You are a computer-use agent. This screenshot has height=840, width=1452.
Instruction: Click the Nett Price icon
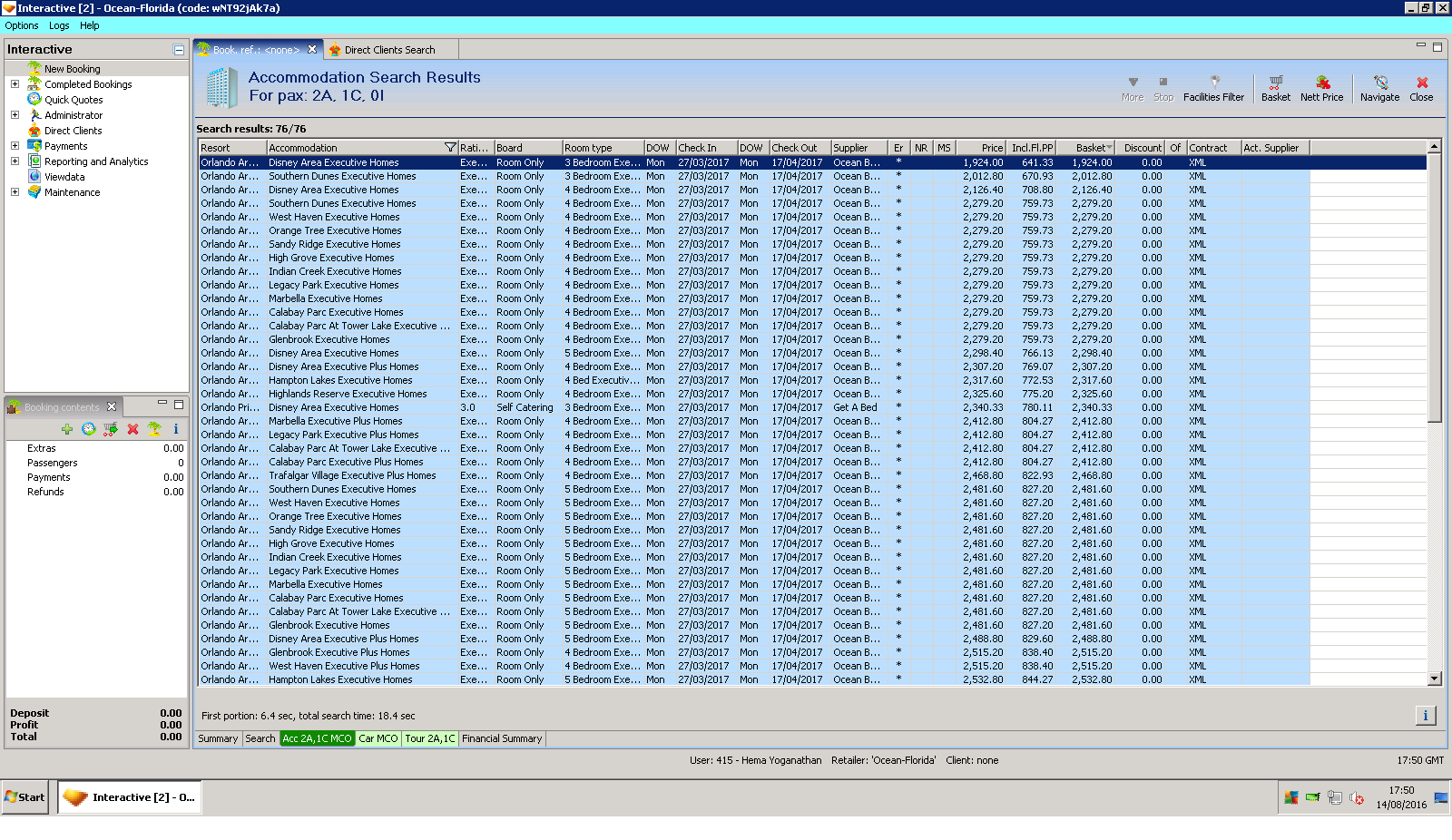pyautogui.click(x=1321, y=83)
